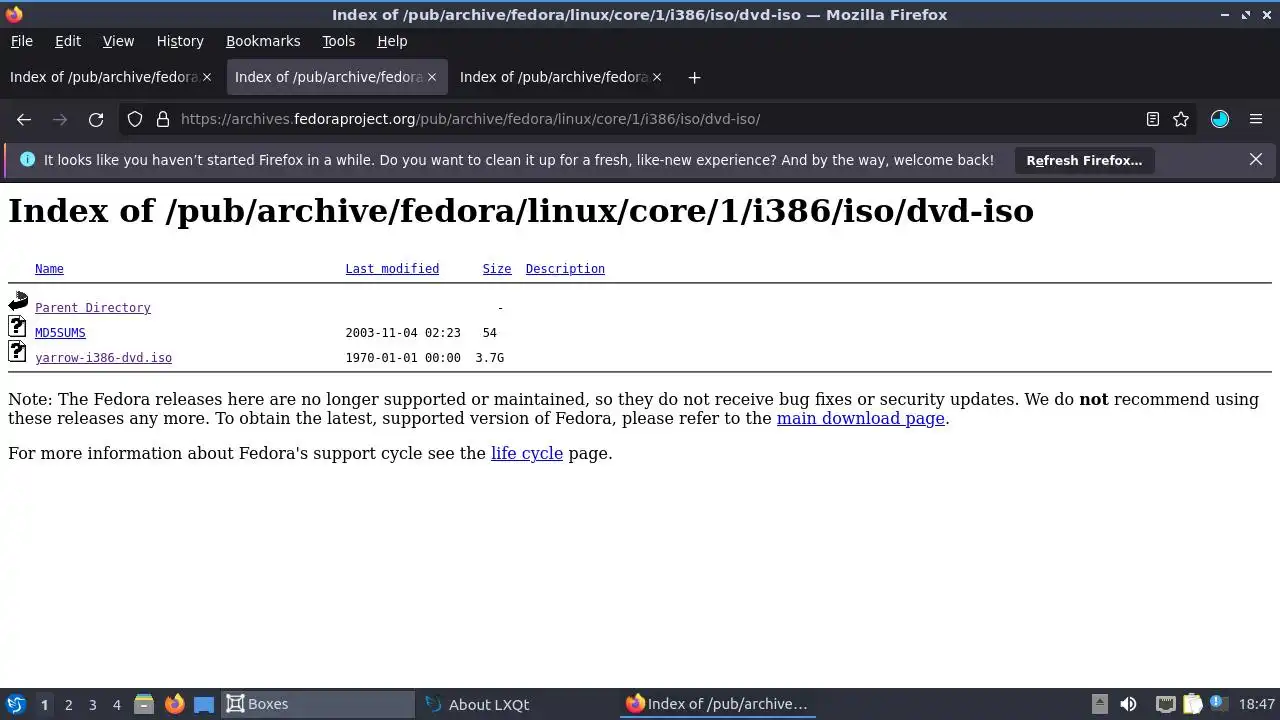Image resolution: width=1280 pixels, height=720 pixels.
Task: Show site security padlock information
Action: pos(163,119)
